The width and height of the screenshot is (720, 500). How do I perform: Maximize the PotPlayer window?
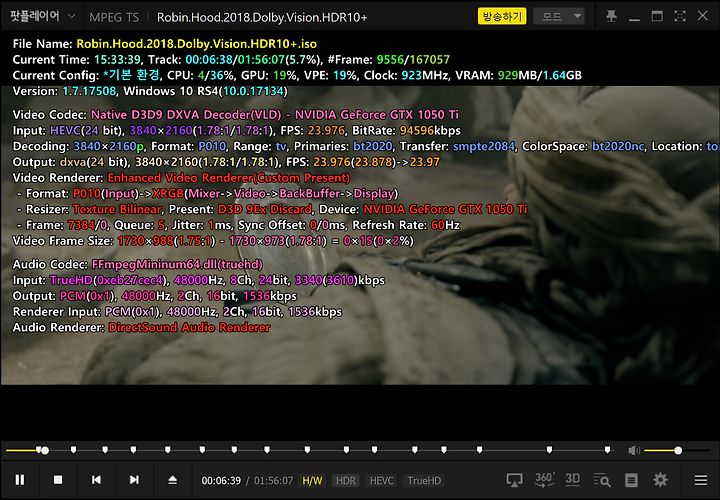[x=657, y=16]
